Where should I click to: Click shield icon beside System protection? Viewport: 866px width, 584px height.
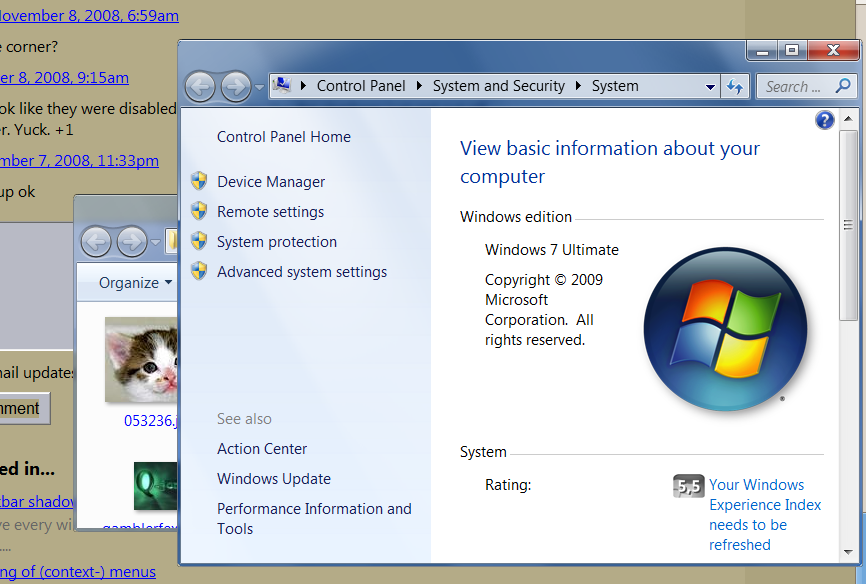(199, 240)
